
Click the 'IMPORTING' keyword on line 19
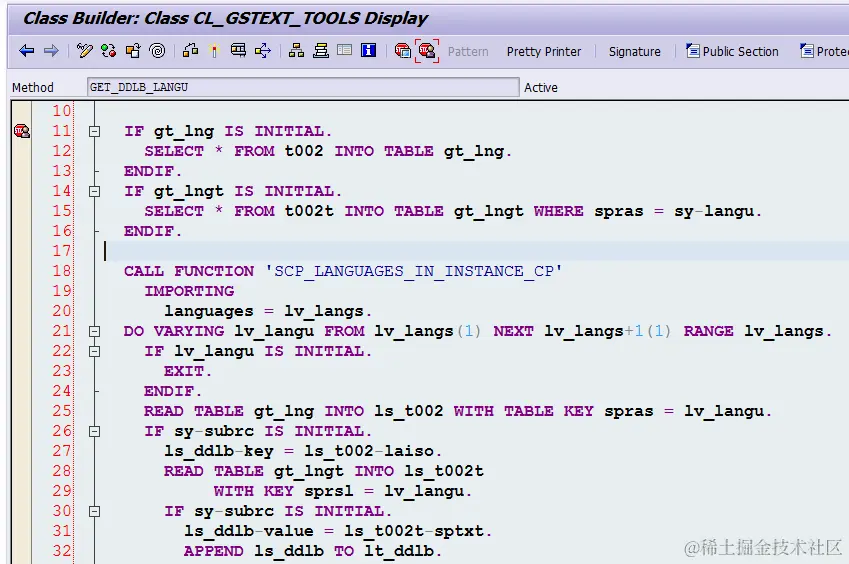[189, 291]
